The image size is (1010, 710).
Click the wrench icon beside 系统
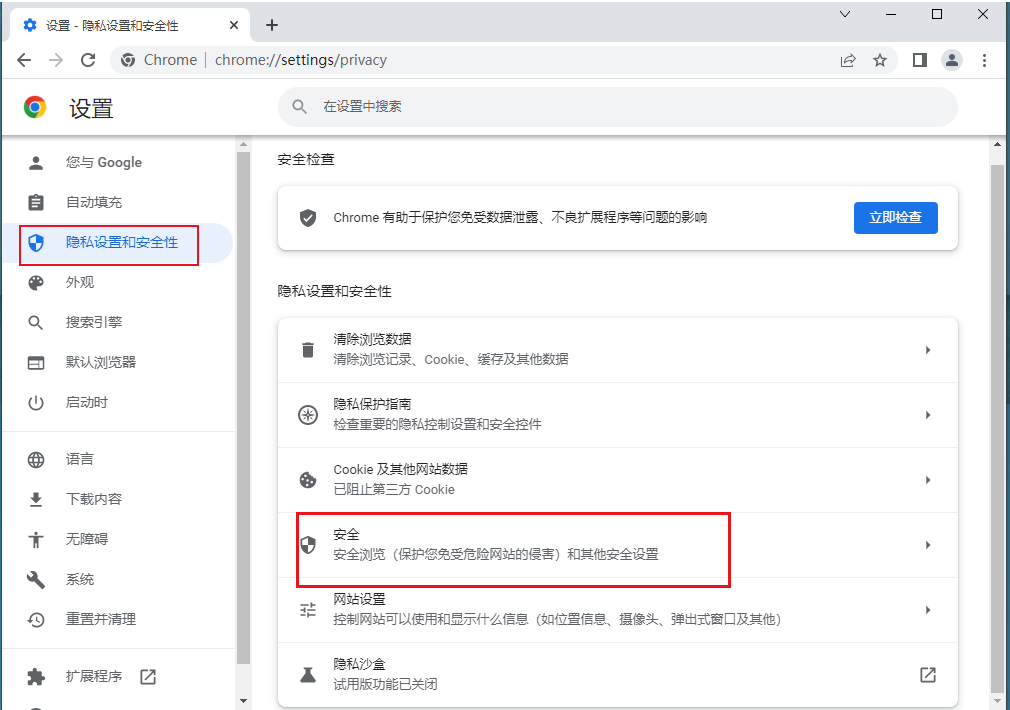coord(36,580)
